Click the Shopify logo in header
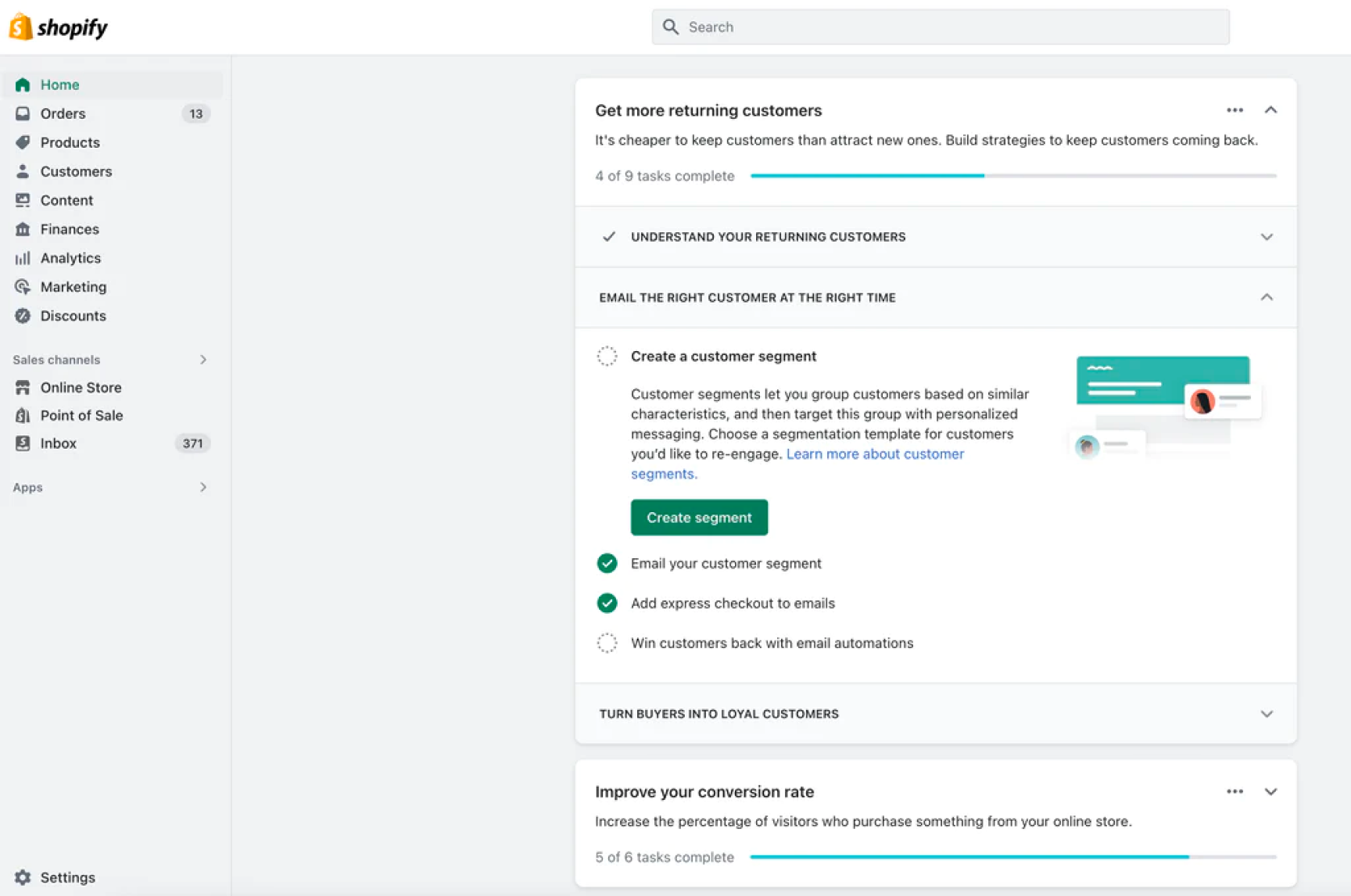 (59, 27)
